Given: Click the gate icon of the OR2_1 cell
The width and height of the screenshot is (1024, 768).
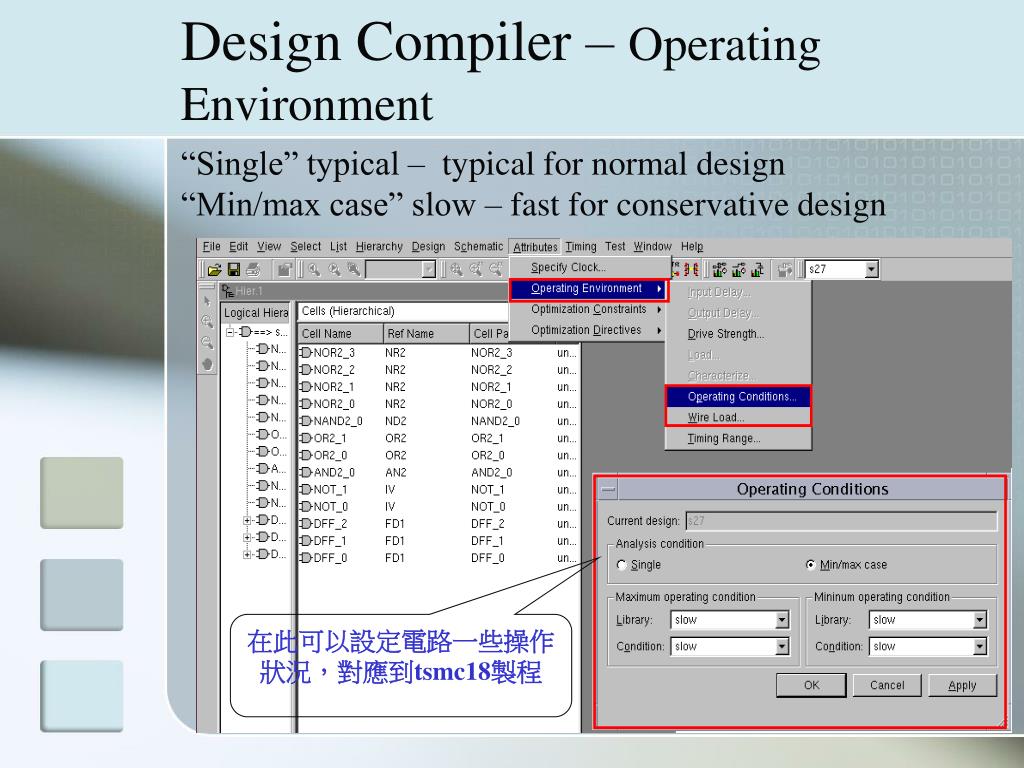Looking at the screenshot, I should click(306, 438).
